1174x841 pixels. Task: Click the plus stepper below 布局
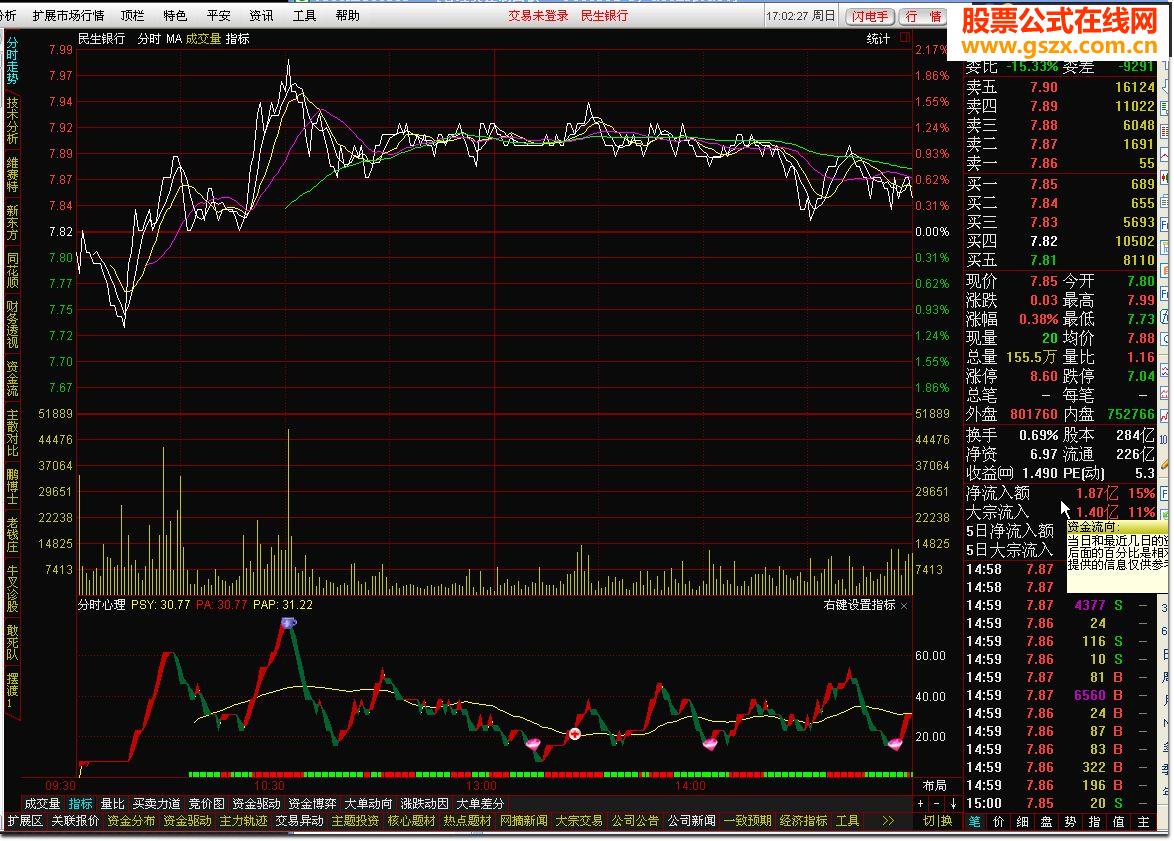[921, 804]
